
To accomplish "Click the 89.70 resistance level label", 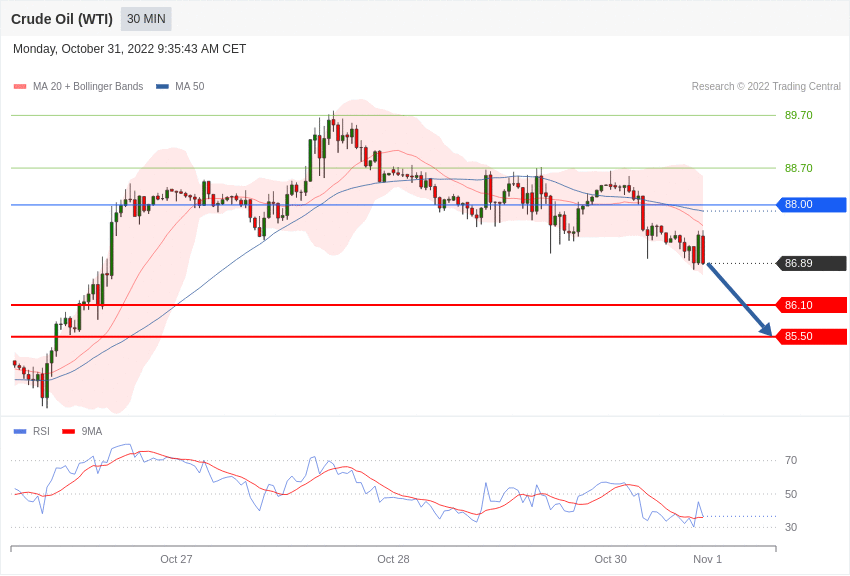I will 798,116.
